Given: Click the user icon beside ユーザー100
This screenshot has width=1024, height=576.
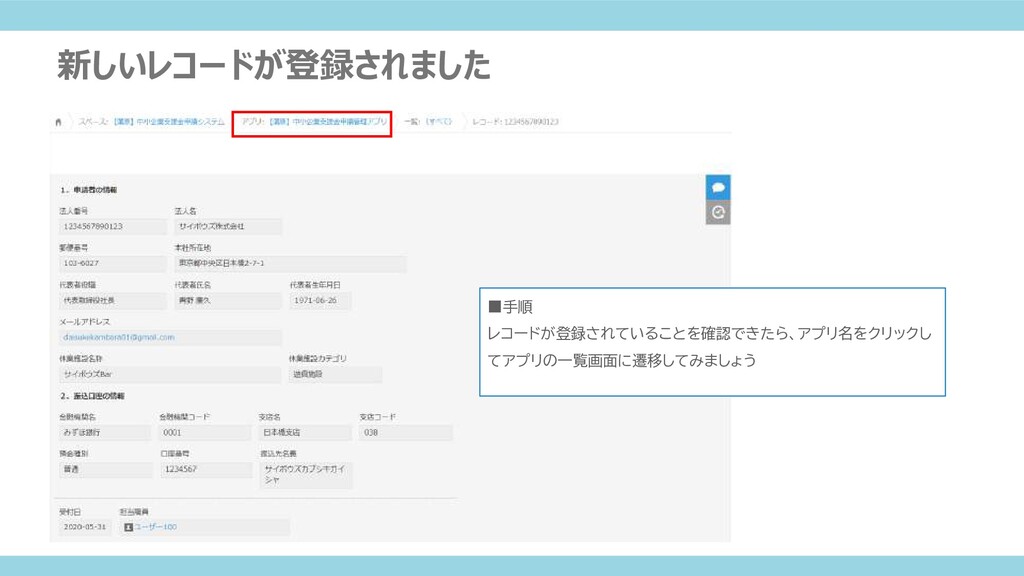Looking at the screenshot, I should tap(128, 527).
